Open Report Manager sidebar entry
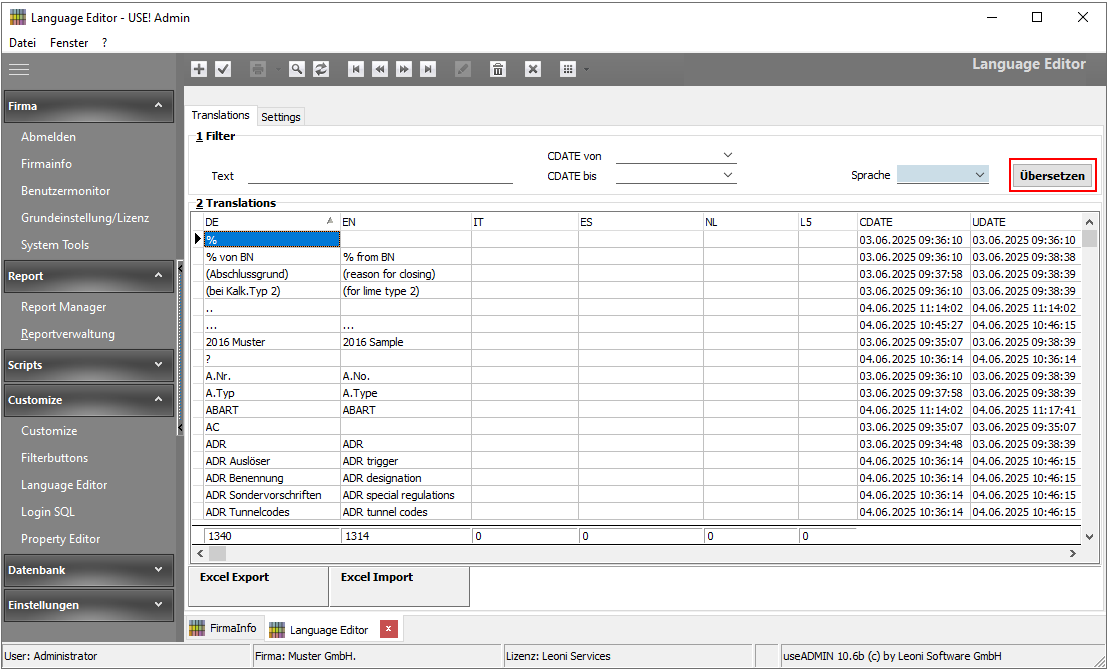 pyautogui.click(x=64, y=307)
